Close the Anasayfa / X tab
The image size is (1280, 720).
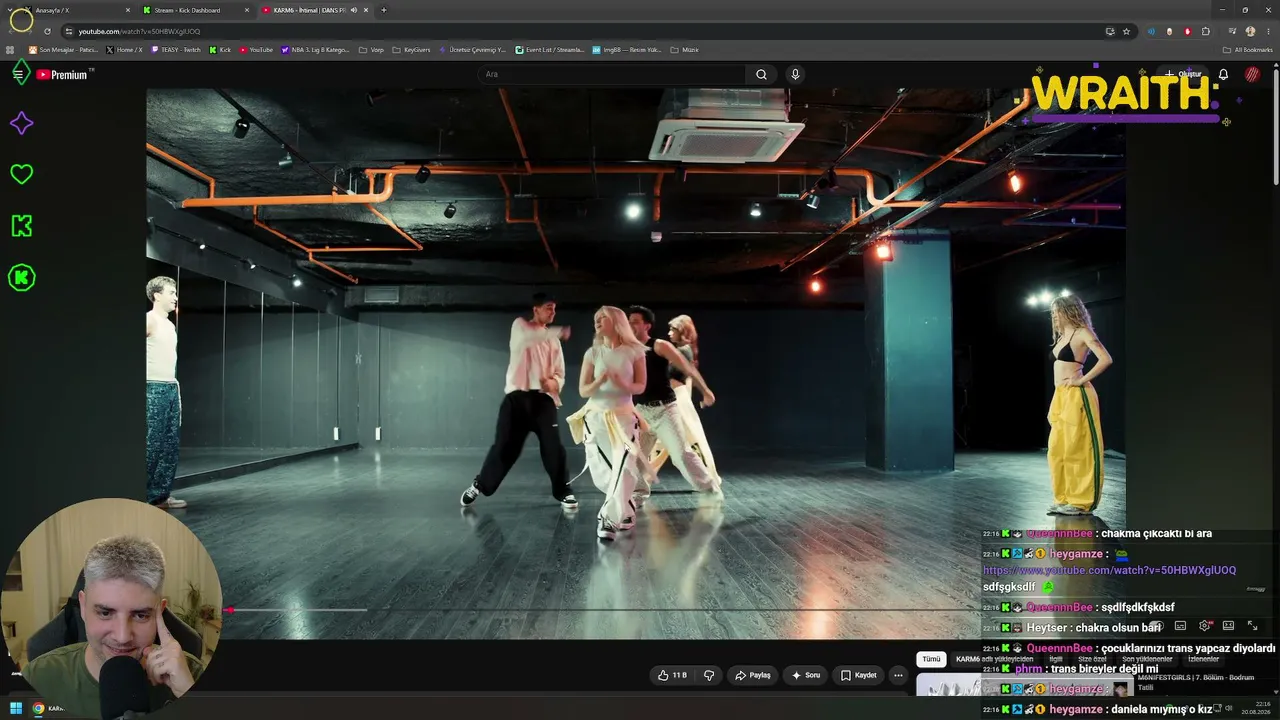point(128,10)
